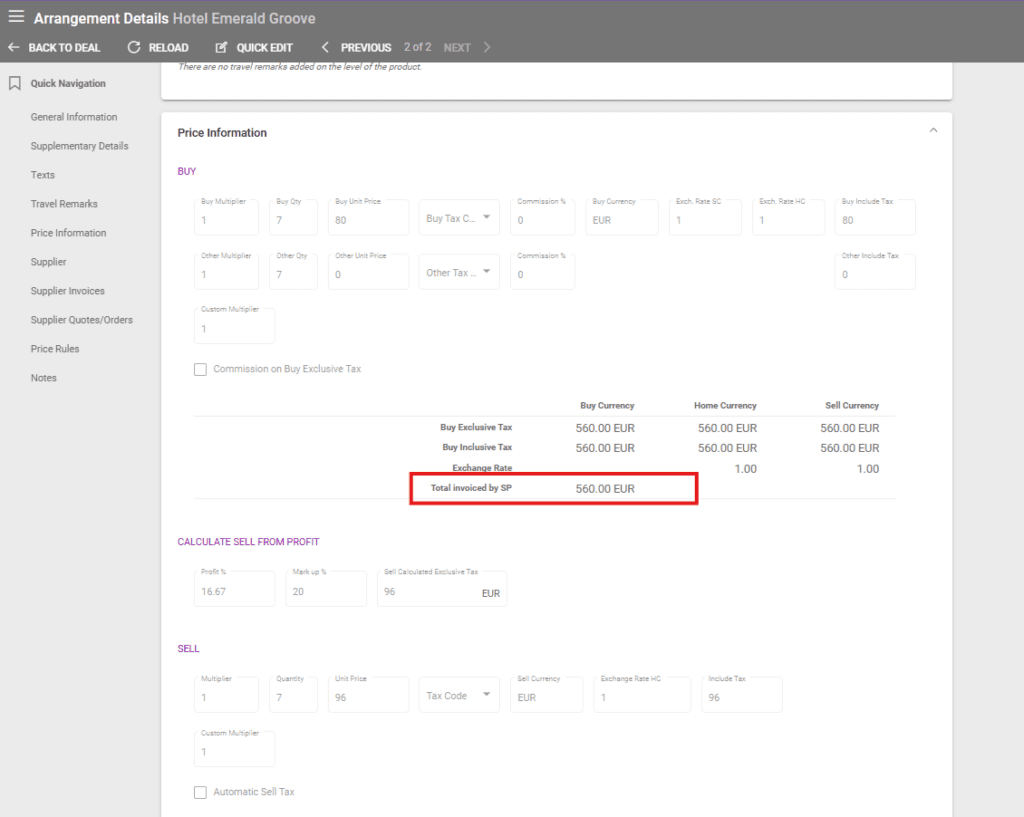Open the Notes navigation link
This screenshot has height=817, width=1024.
tap(44, 378)
